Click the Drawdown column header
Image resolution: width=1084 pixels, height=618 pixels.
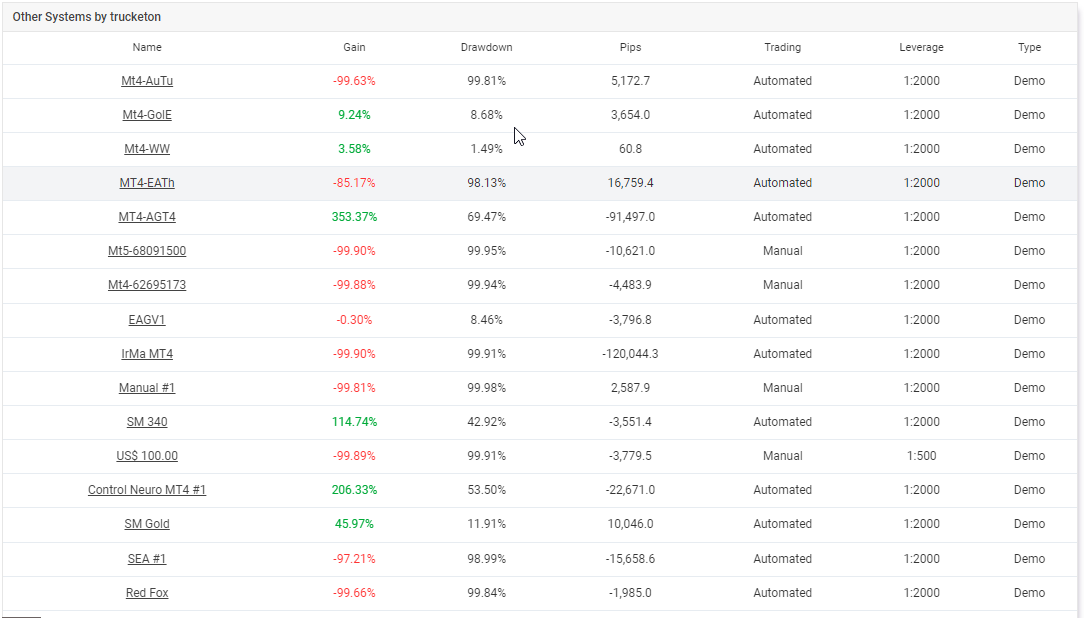(486, 47)
